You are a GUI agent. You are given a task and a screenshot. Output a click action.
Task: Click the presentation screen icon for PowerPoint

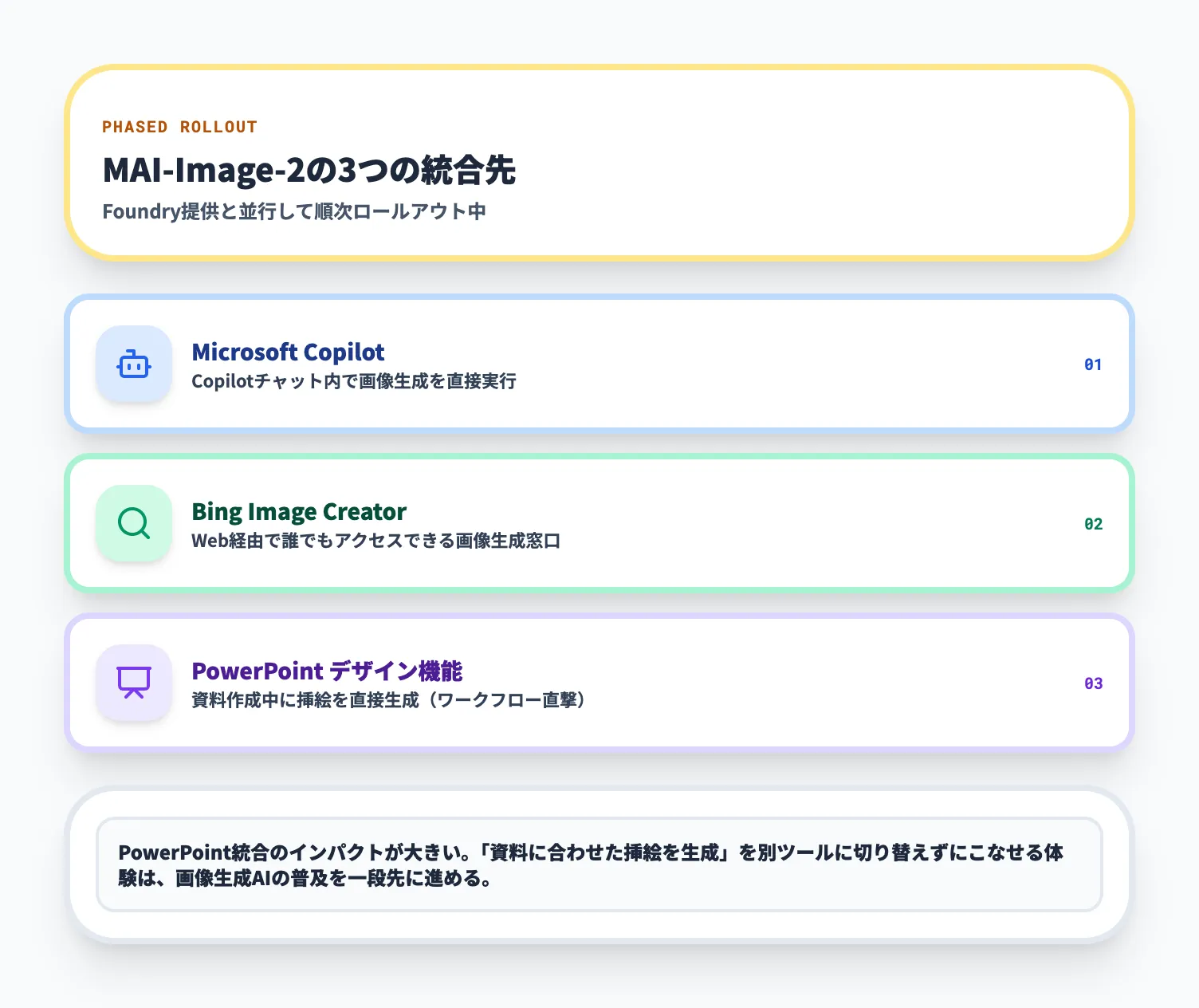[x=133, y=683]
